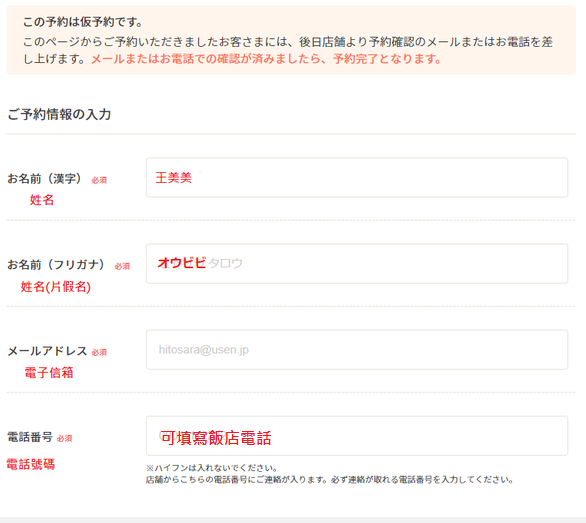Click the 必須 mark beside お名前（漢字）

tap(99, 180)
